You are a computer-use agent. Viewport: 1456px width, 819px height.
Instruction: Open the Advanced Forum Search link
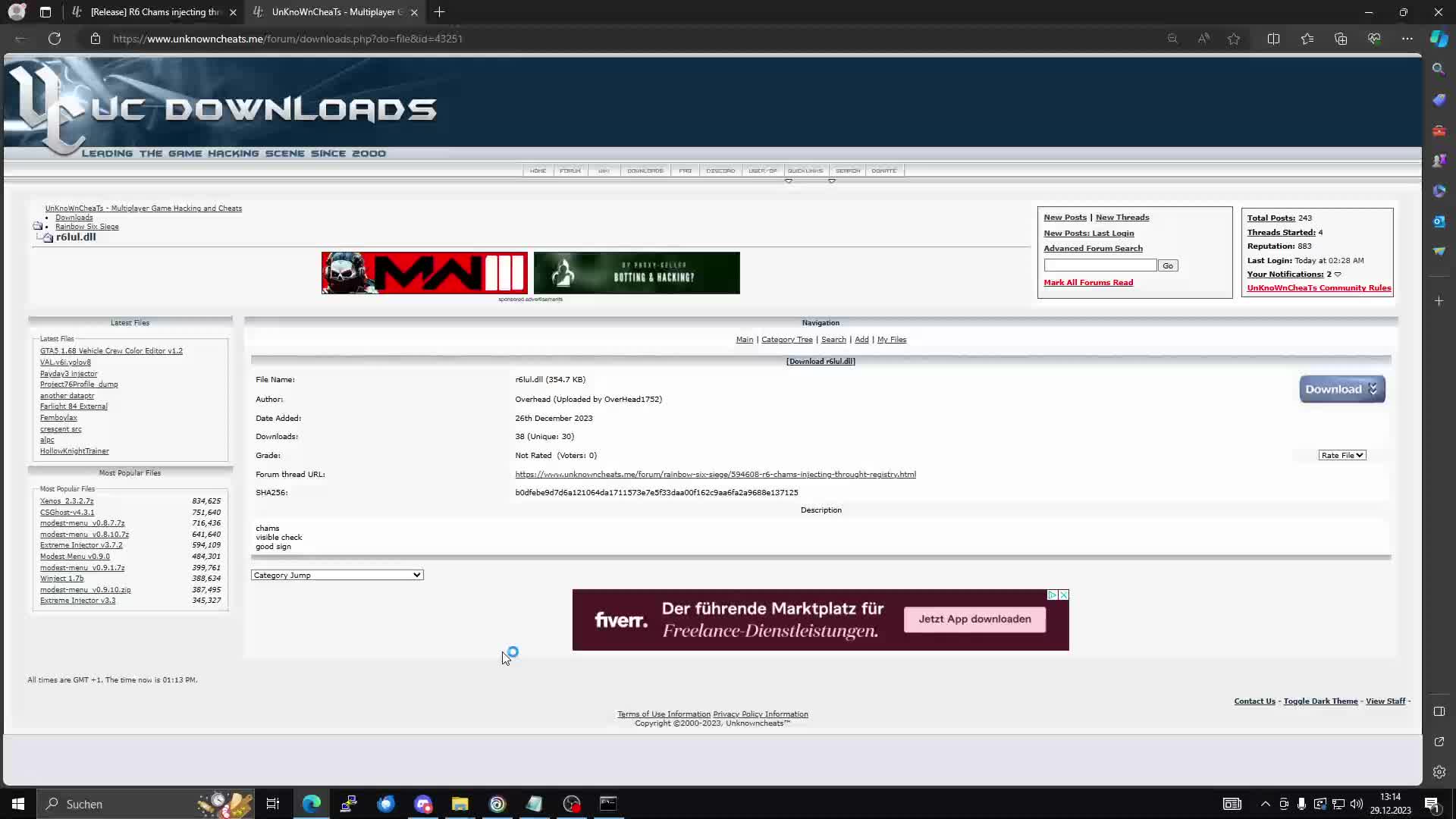click(x=1094, y=248)
